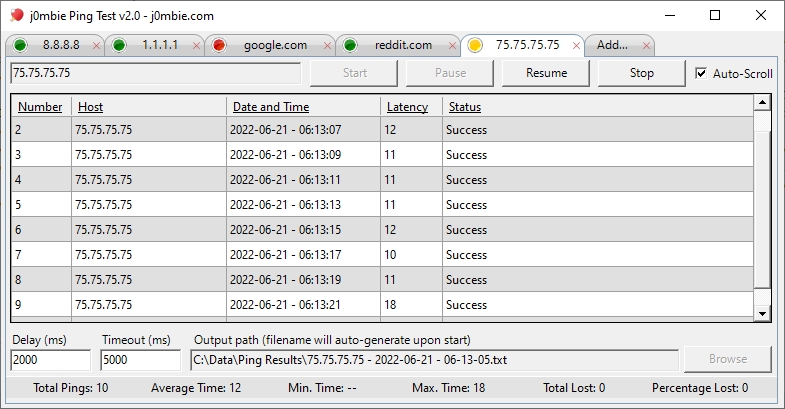785x409 pixels.
Task: Minimize the j0mbie Ping Test window
Action: (x=670, y=16)
